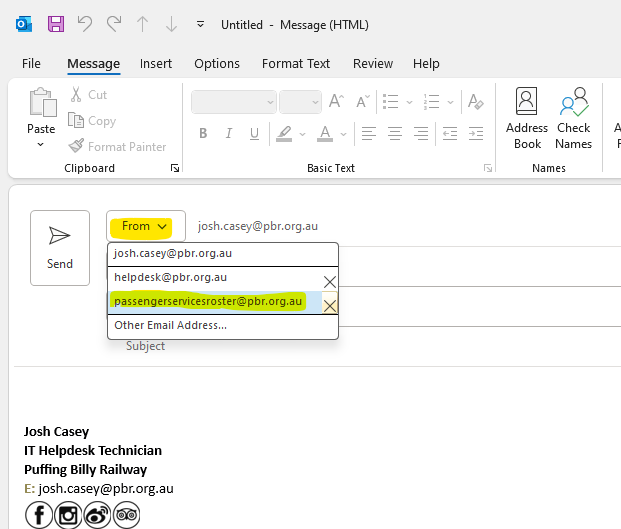This screenshot has width=621, height=529.
Task: Expand highlight color options arrow
Action: pyautogui.click(x=303, y=134)
